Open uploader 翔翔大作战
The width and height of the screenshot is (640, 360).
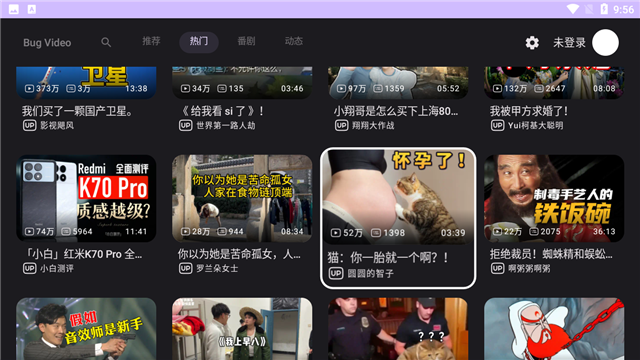373,125
